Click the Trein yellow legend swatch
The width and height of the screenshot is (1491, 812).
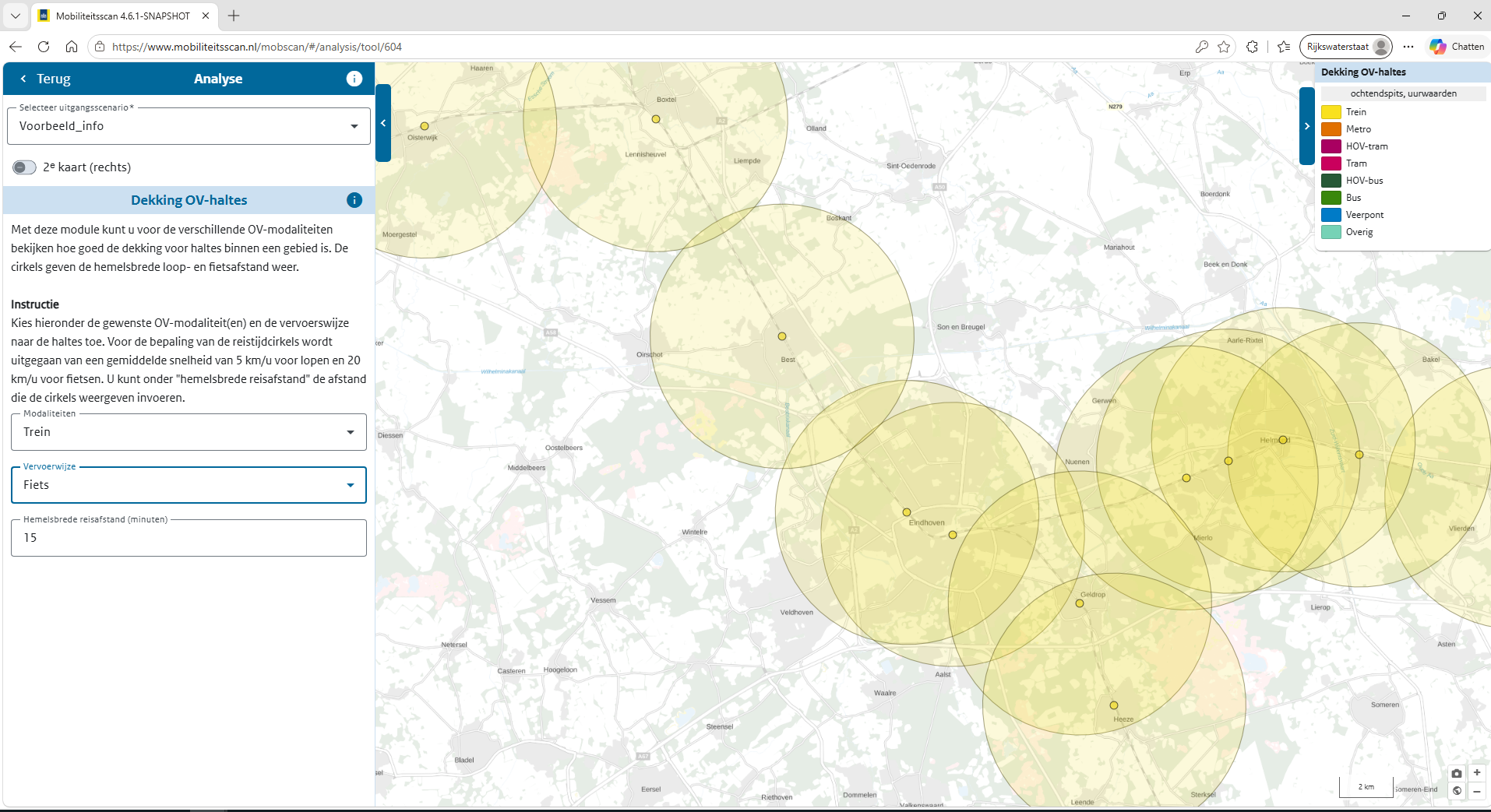coord(1331,112)
